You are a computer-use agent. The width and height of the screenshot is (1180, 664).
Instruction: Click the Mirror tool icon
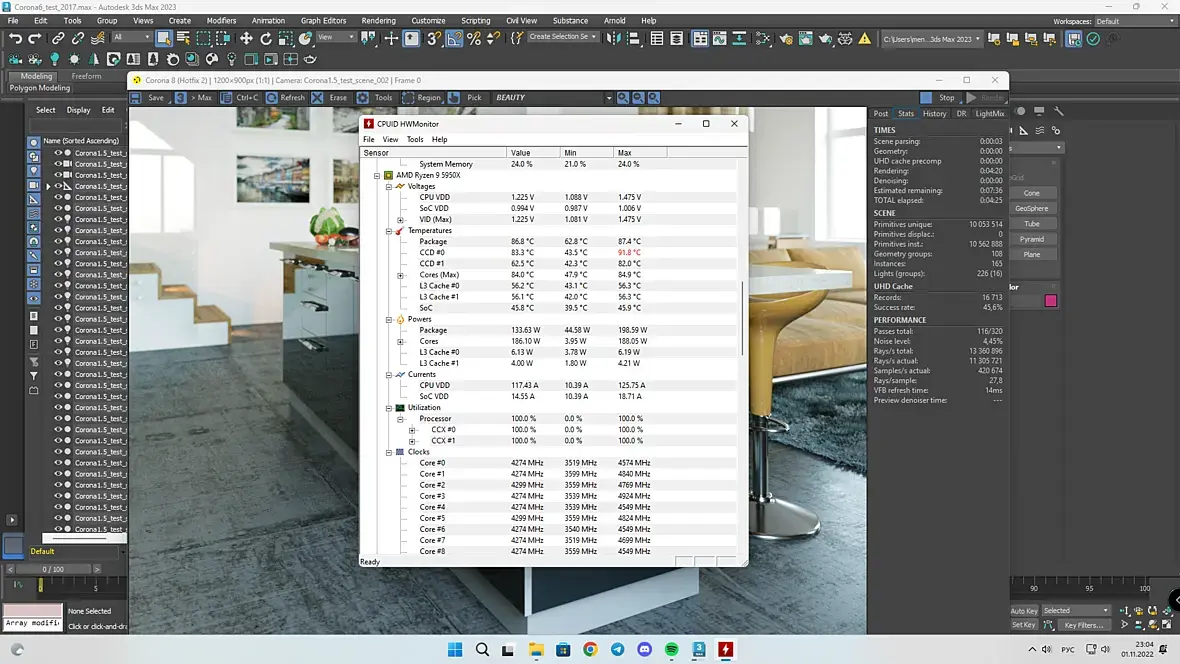tap(614, 38)
